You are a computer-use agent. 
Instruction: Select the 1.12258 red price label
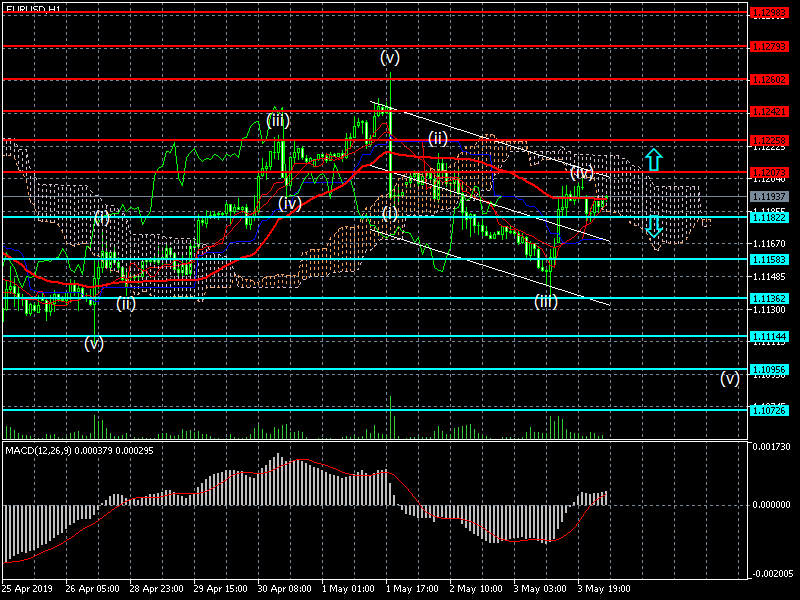pos(769,140)
